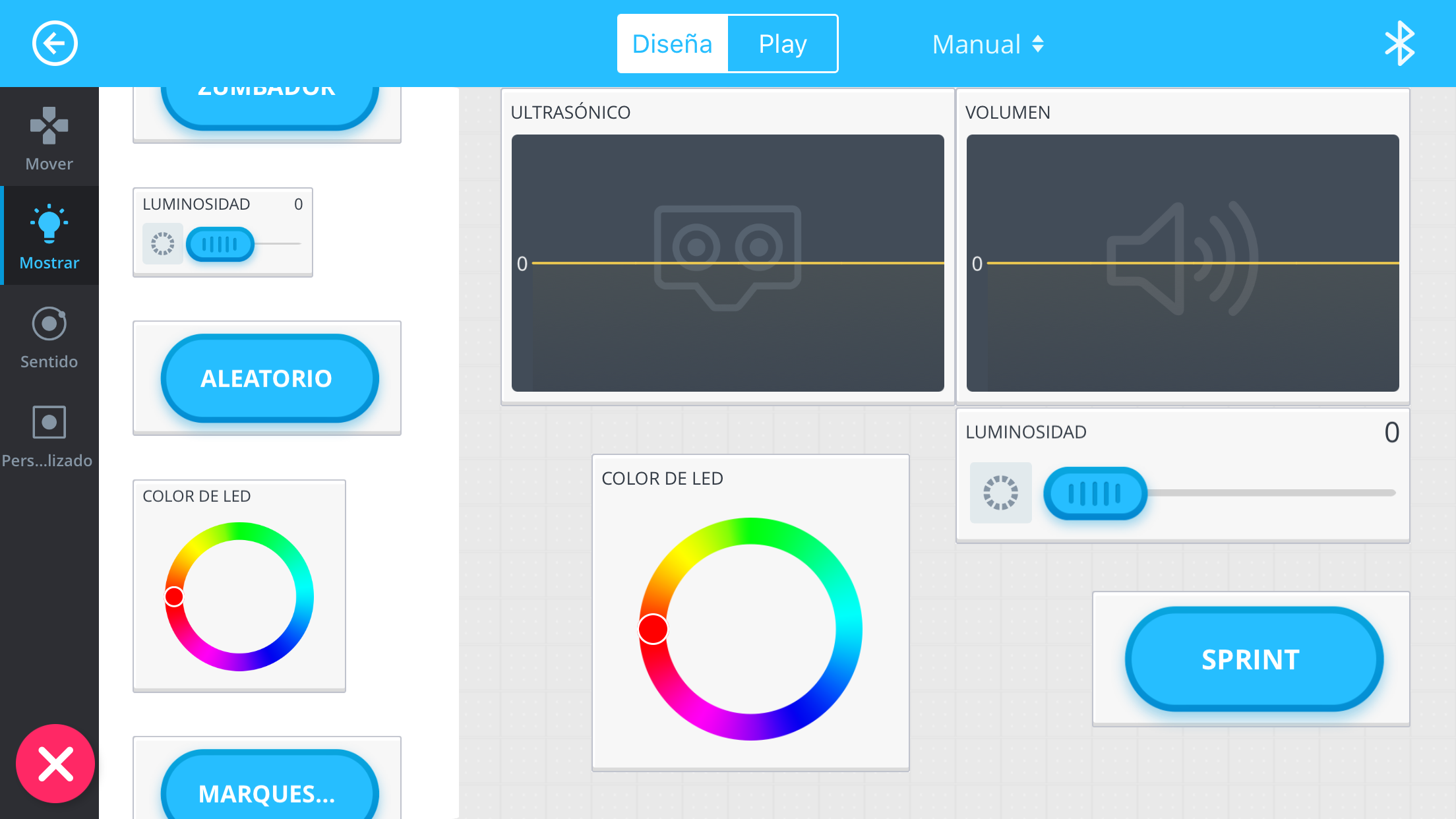Click brightness icon in canvas Luminosidad widget
This screenshot has height=819, width=1456.
1000,493
